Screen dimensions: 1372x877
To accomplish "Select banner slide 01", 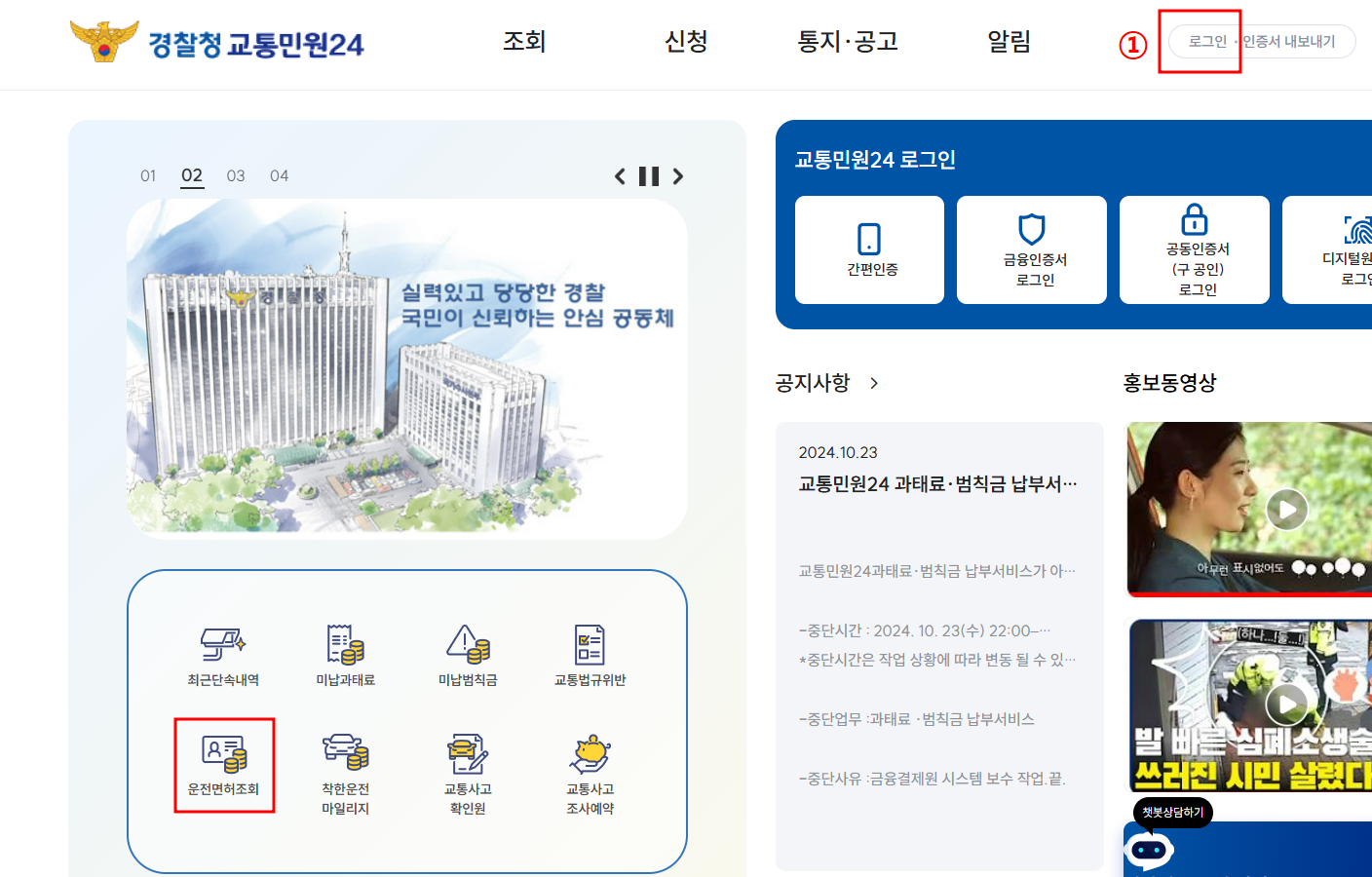I will coord(148,176).
